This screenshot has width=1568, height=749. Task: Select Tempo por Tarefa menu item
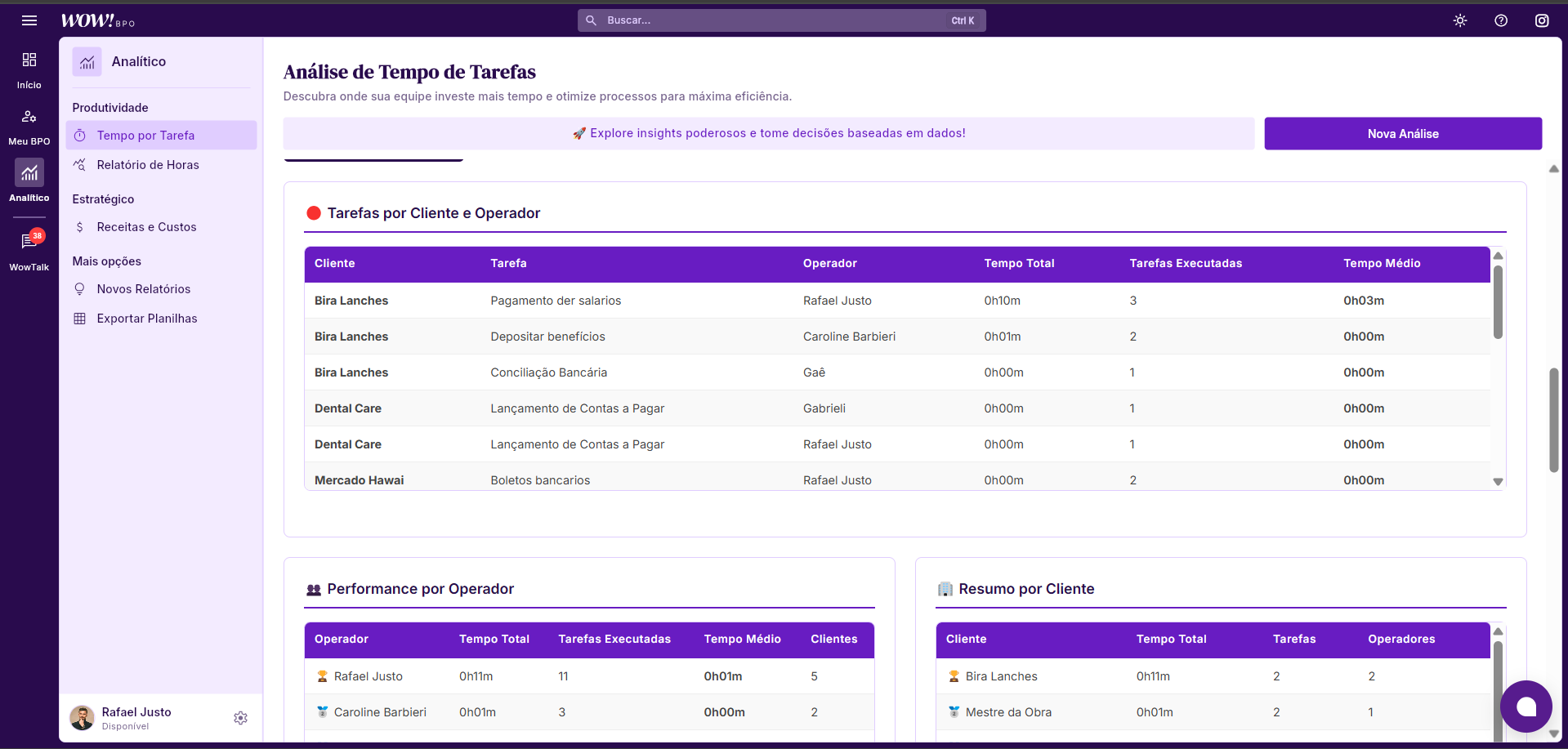click(x=145, y=136)
